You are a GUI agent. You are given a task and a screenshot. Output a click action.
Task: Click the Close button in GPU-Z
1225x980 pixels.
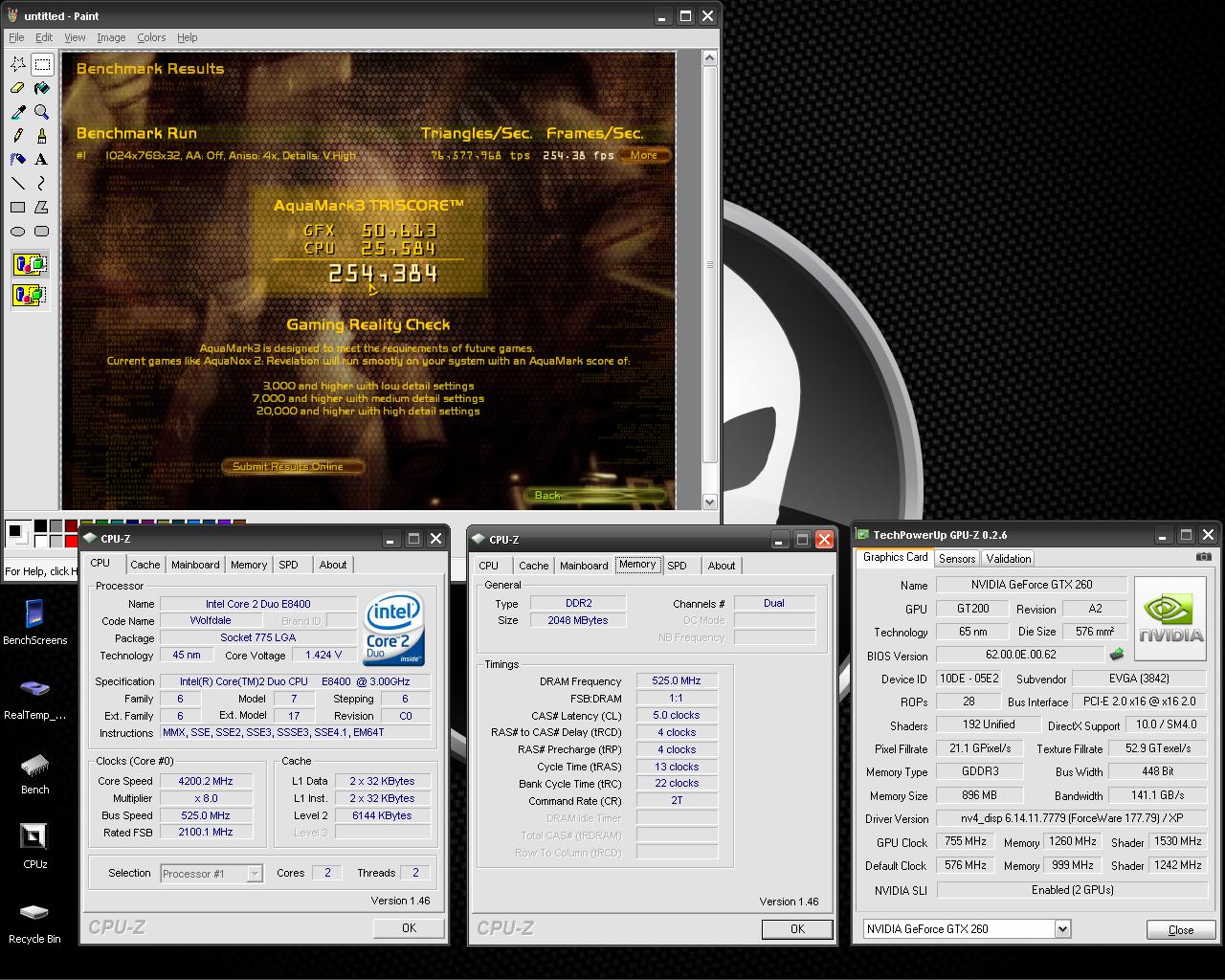(1181, 929)
